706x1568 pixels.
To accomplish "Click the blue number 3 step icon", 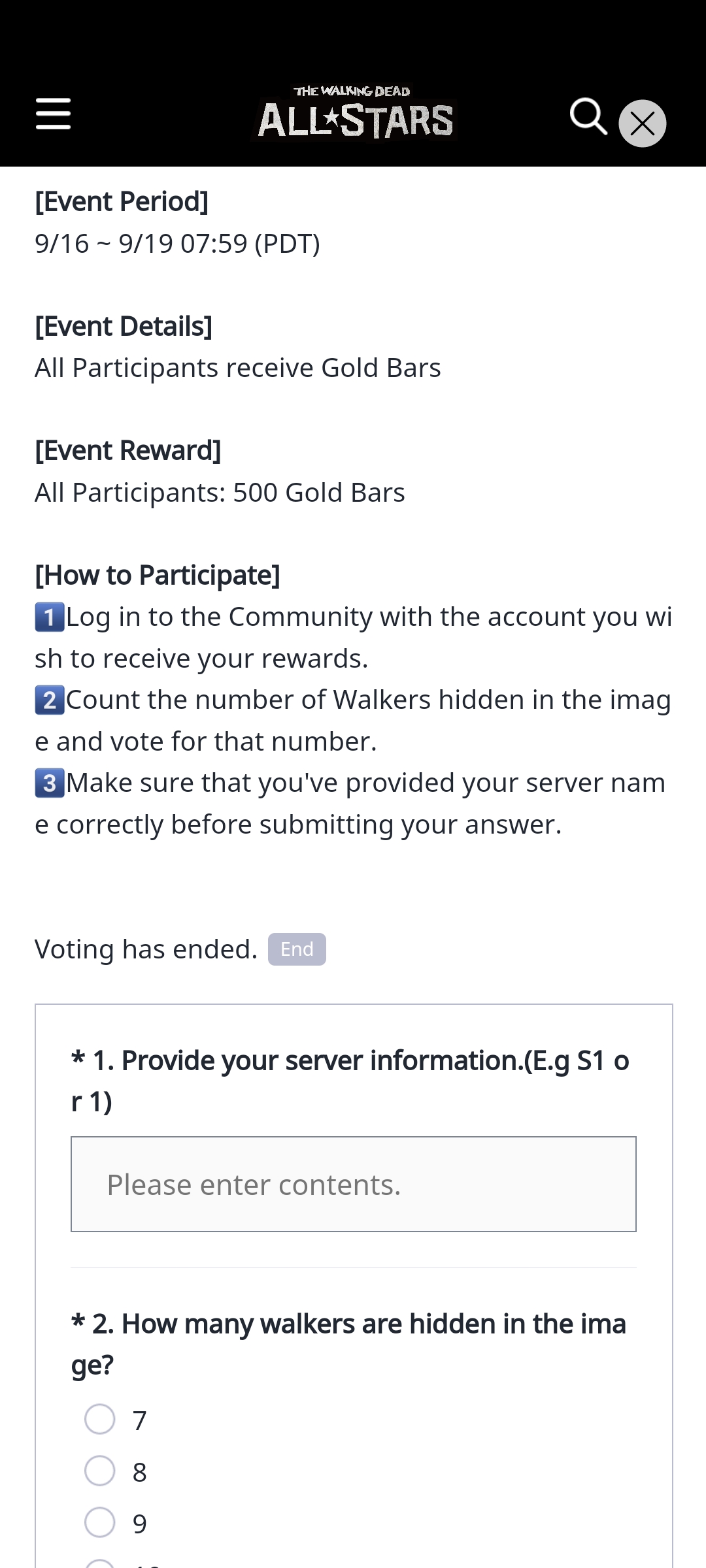I will tap(50, 783).
